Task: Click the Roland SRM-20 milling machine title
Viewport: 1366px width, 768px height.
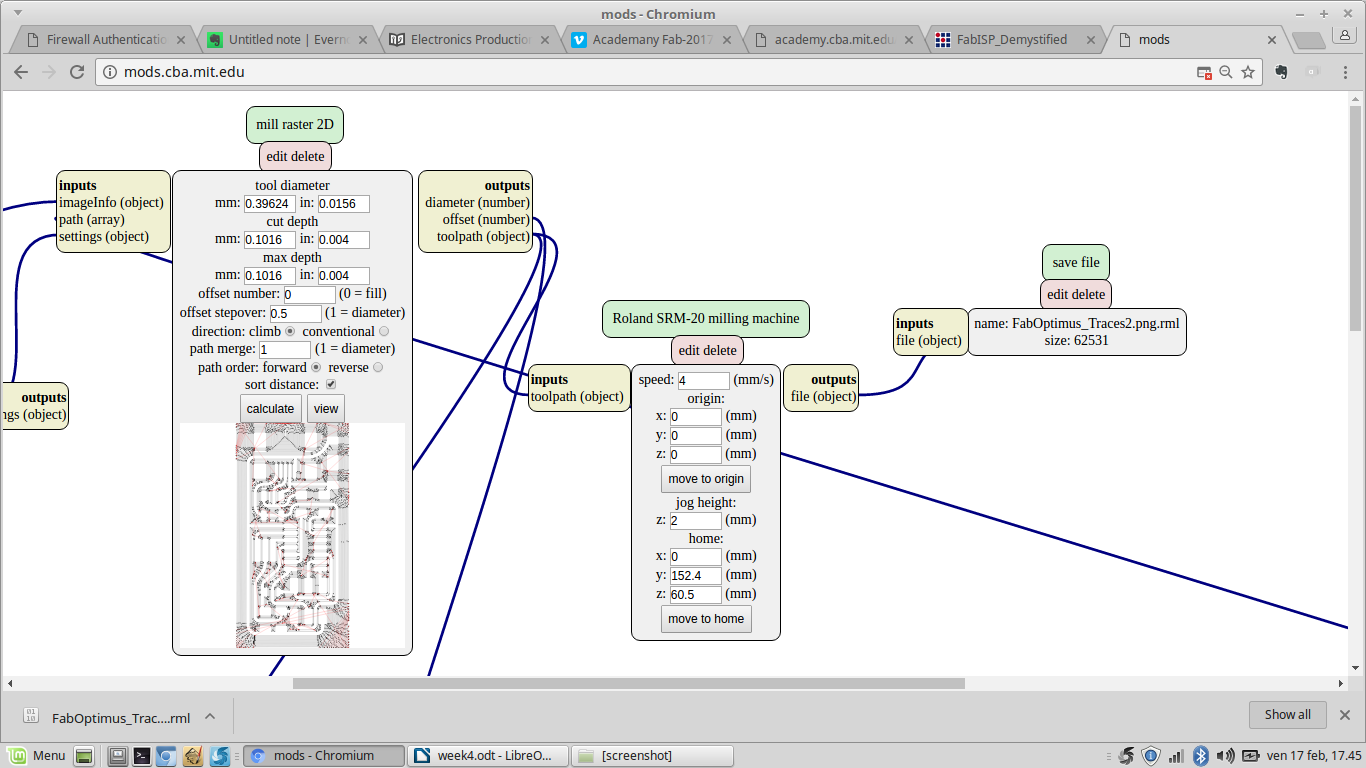Action: (706, 319)
